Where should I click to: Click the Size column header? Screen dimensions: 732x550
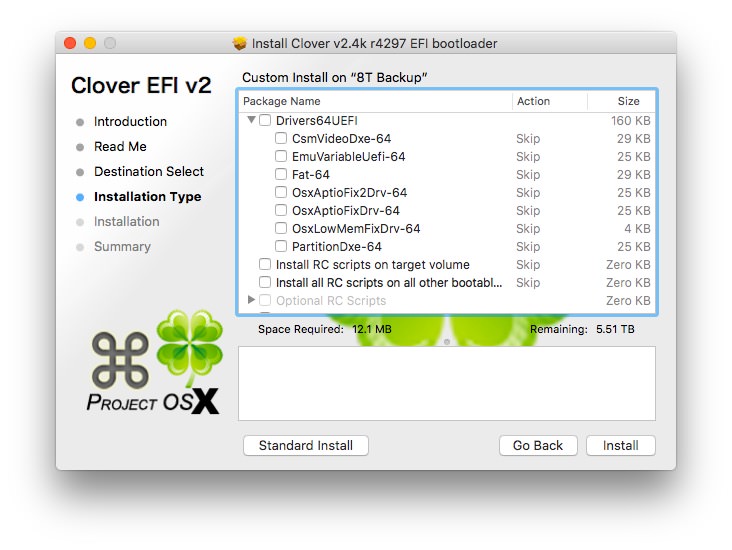[621, 101]
